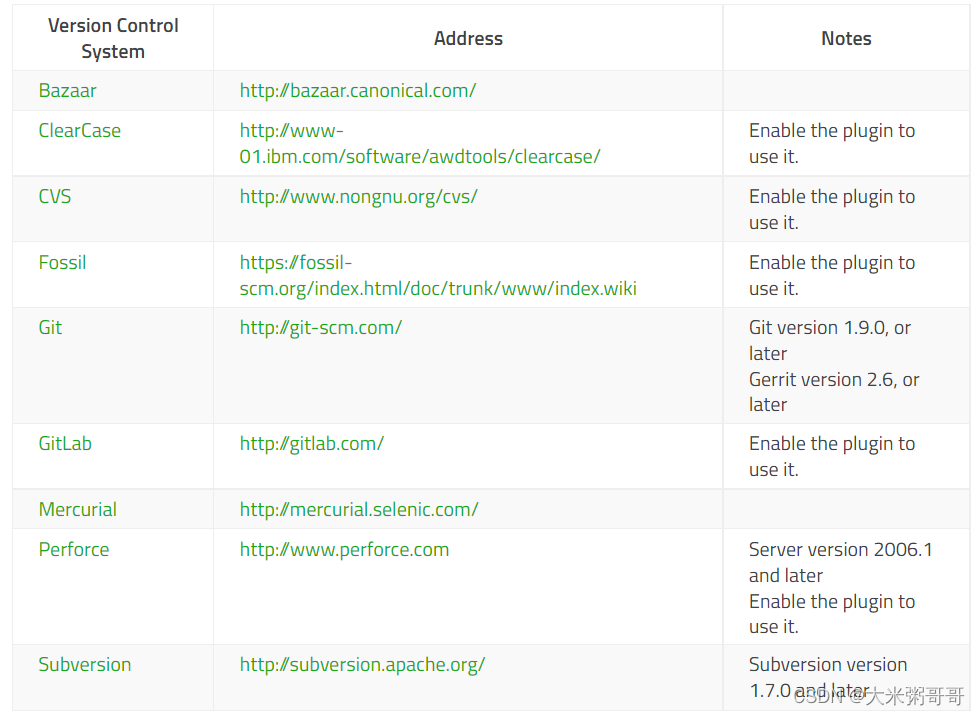Click the Git system name link
This screenshot has height=715, width=980.
50,327
